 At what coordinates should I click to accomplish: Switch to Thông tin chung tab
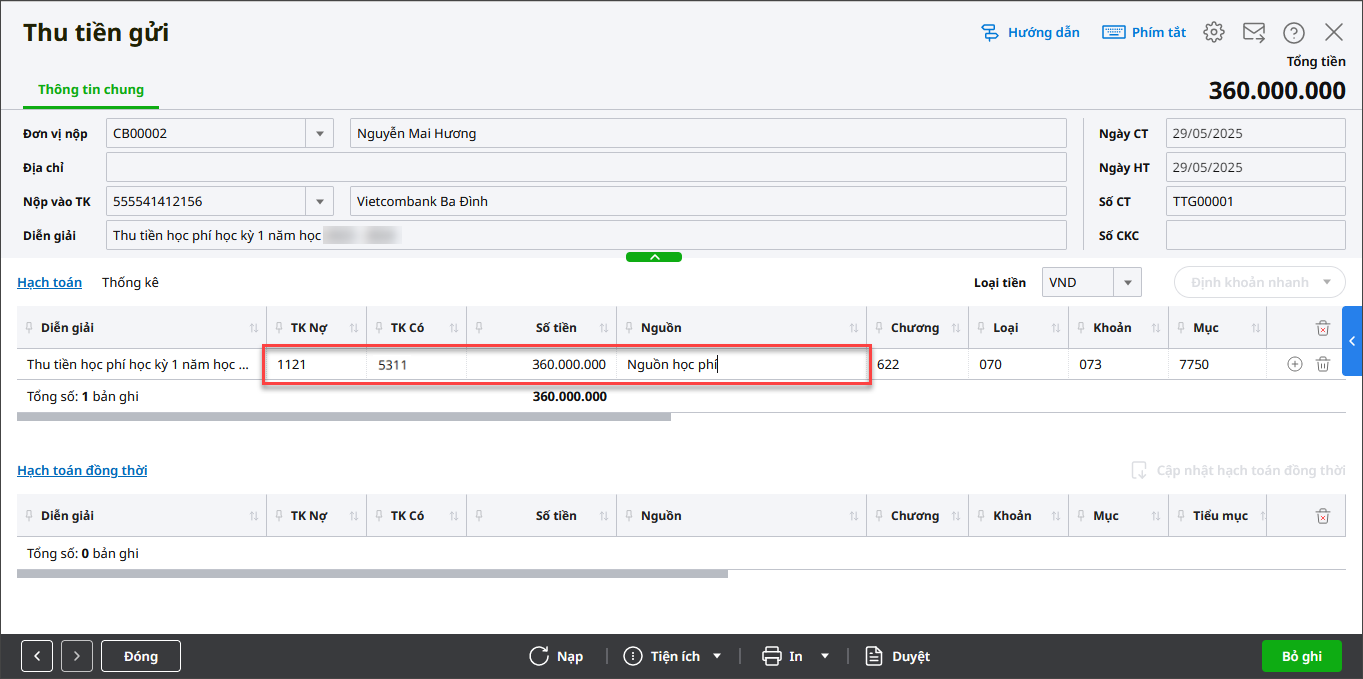[x=91, y=90]
